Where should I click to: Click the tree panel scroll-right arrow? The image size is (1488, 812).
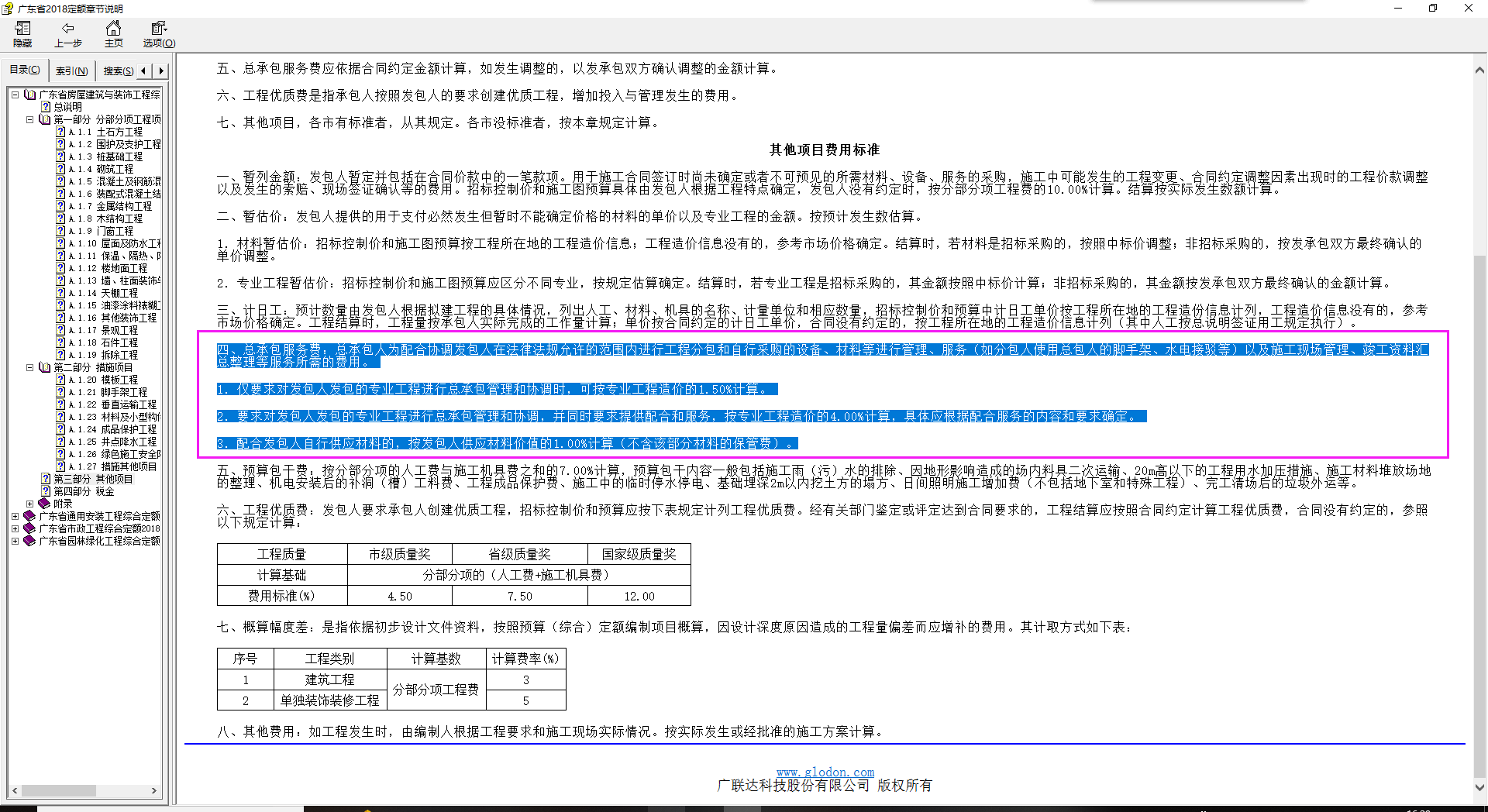[154, 790]
